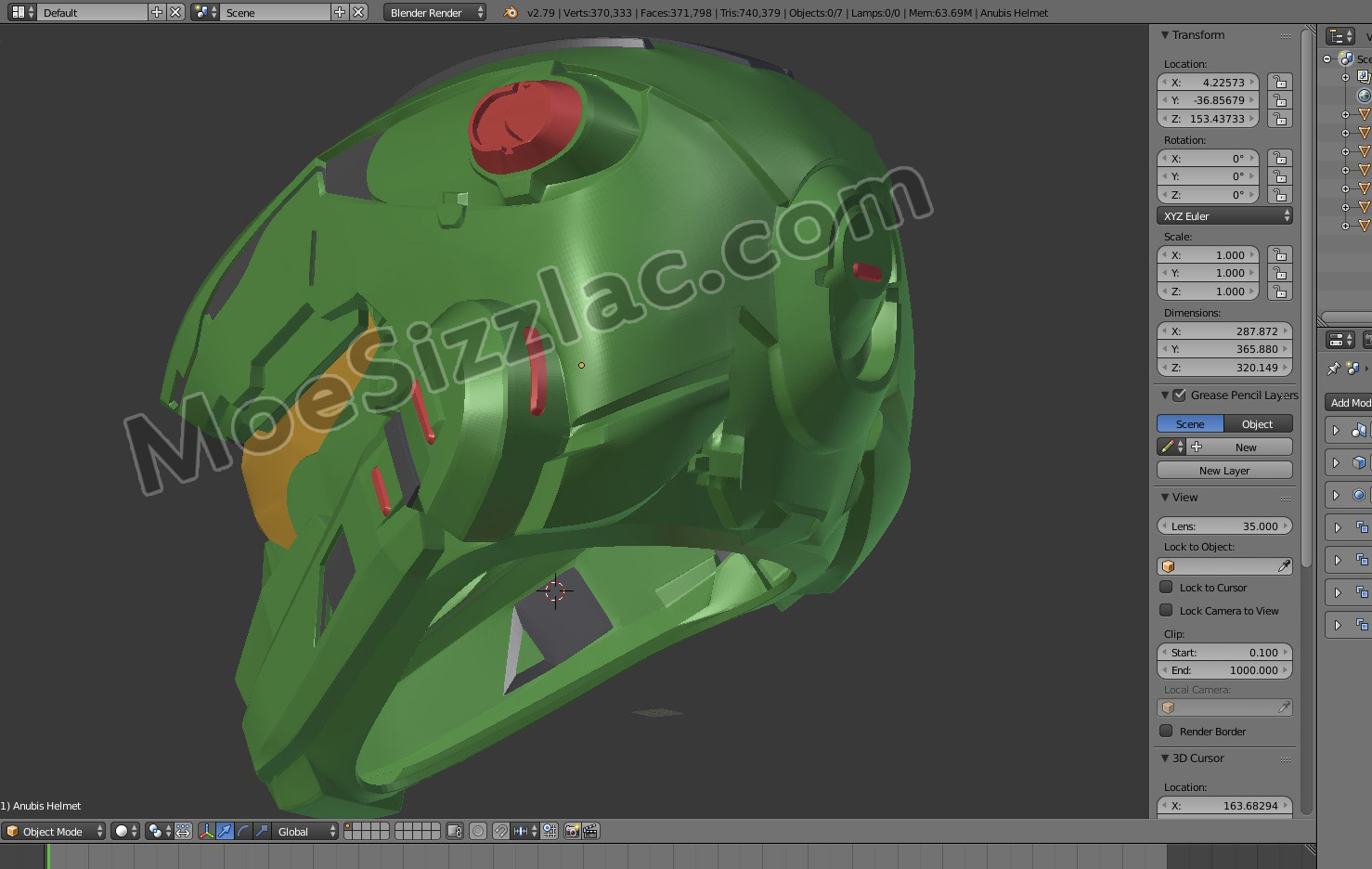The height and width of the screenshot is (869, 1372).
Task: Collapse the Transform panel
Action: coord(1165,35)
